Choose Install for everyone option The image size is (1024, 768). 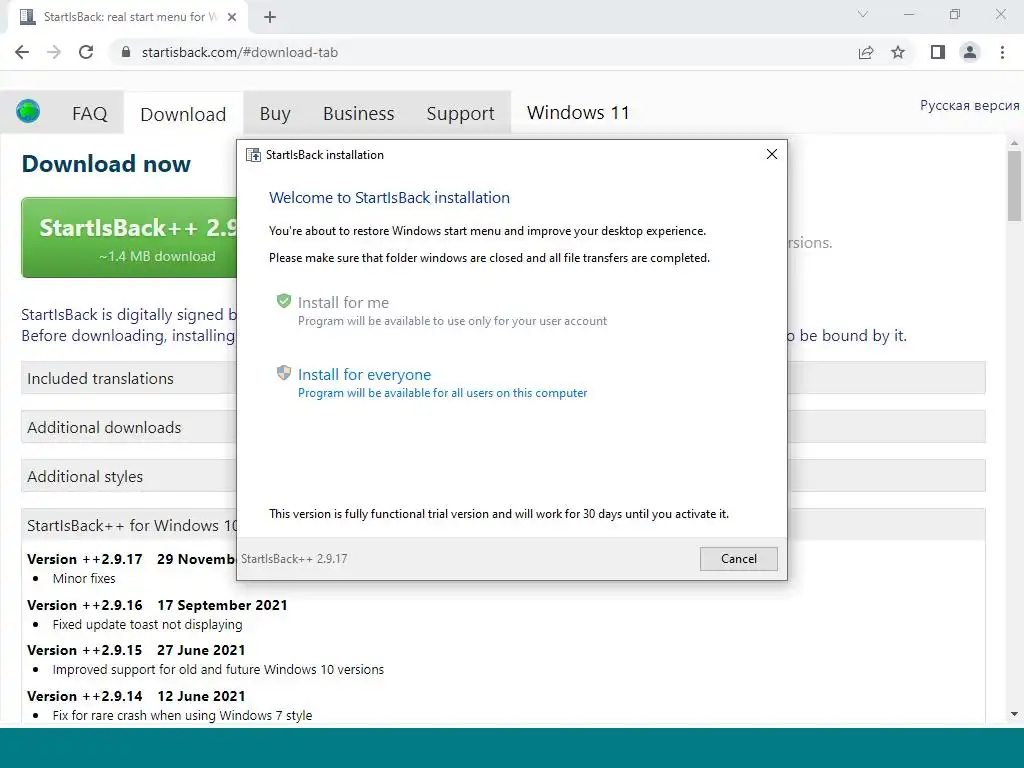[x=441, y=382]
